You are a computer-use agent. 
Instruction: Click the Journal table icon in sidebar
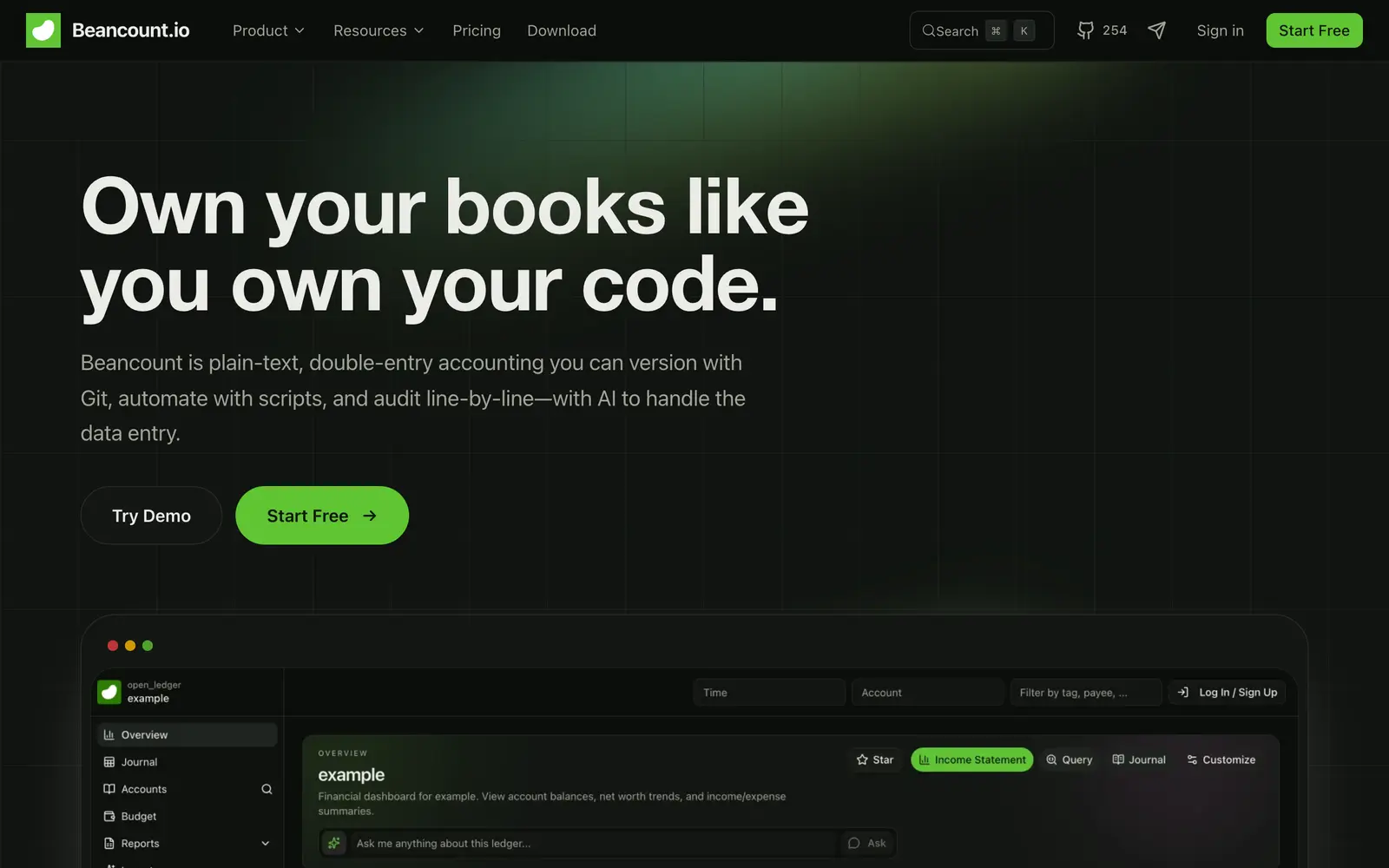[x=109, y=762]
